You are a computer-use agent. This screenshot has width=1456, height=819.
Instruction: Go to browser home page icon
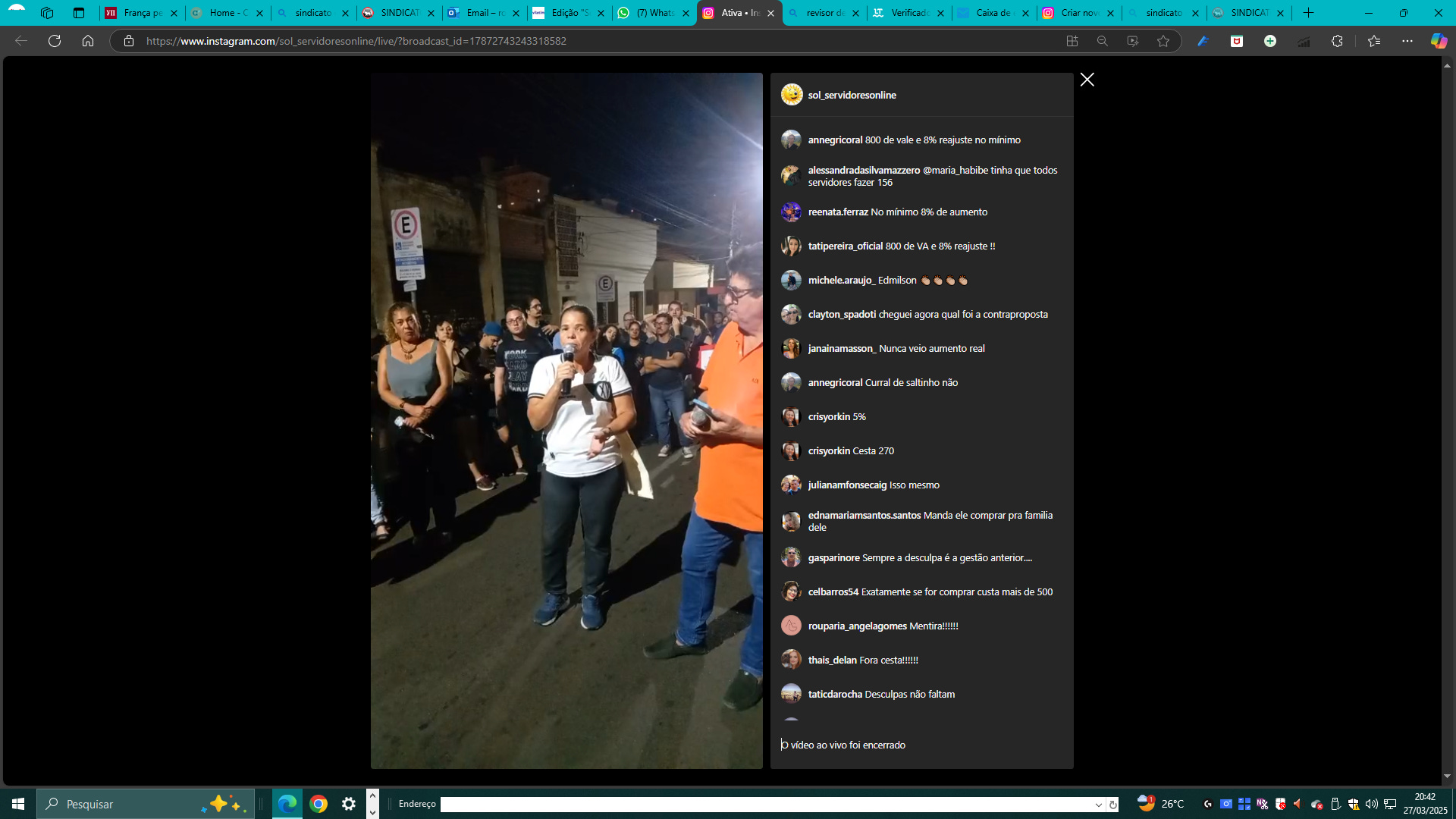click(88, 41)
